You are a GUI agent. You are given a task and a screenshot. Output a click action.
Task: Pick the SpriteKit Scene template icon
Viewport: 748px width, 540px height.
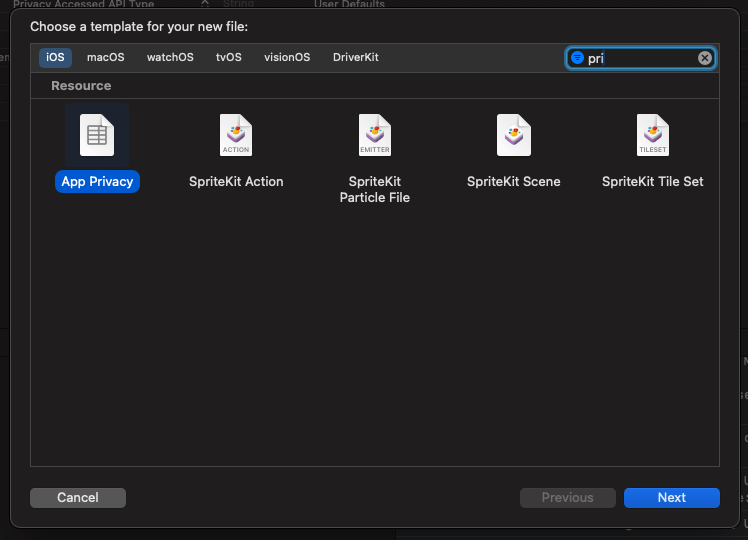[514, 135]
